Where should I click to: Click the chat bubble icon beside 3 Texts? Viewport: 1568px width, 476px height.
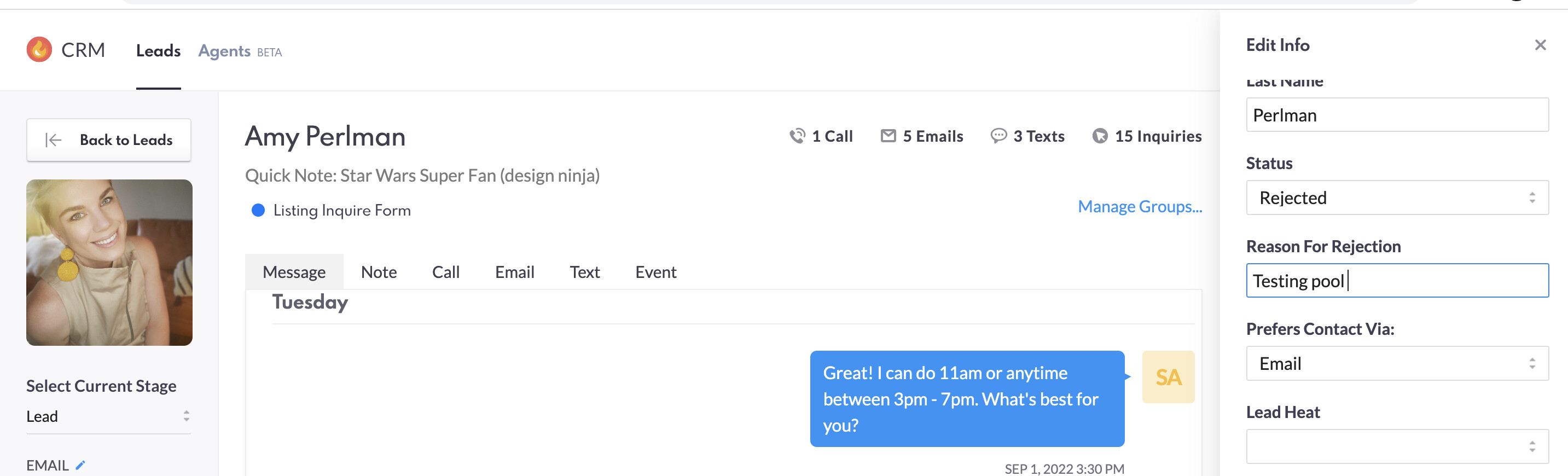(x=998, y=136)
